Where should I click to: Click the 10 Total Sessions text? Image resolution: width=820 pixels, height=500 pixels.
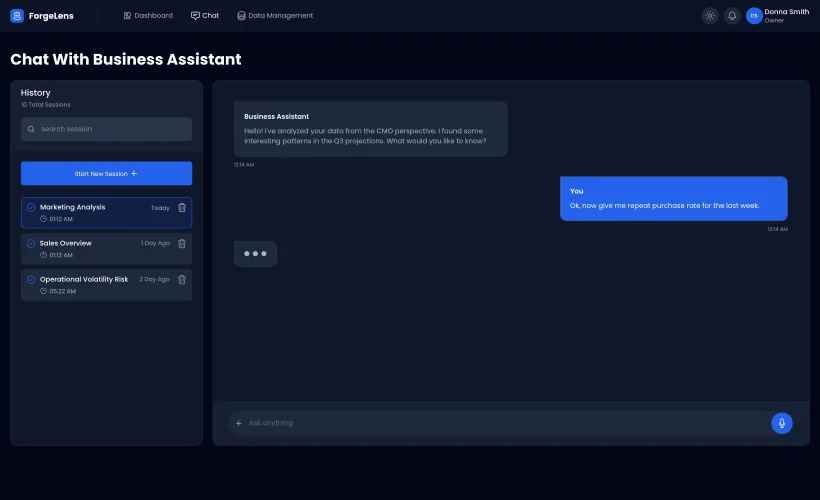click(45, 105)
